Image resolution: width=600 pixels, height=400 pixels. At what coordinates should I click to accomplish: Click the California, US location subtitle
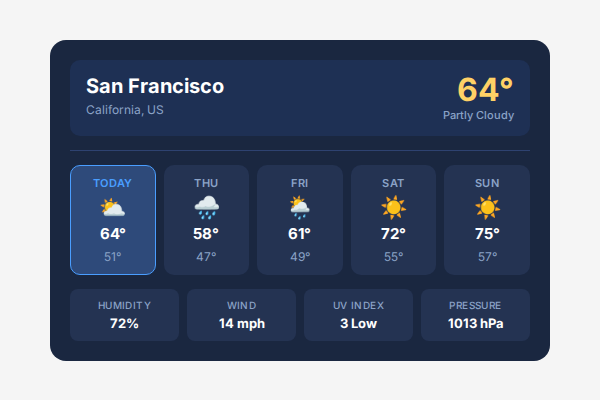pyautogui.click(x=124, y=110)
